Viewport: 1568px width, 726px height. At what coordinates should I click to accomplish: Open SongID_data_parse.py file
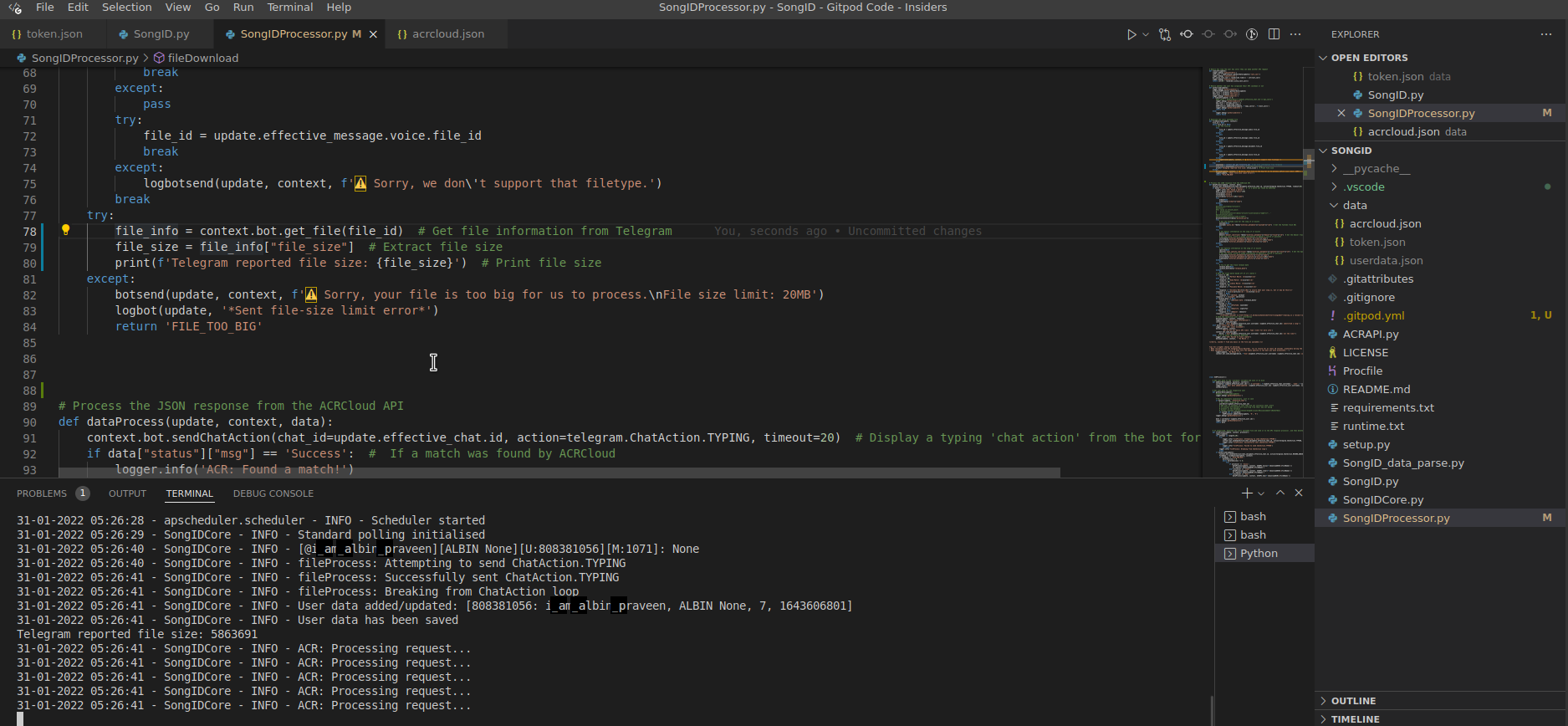pyautogui.click(x=1402, y=463)
